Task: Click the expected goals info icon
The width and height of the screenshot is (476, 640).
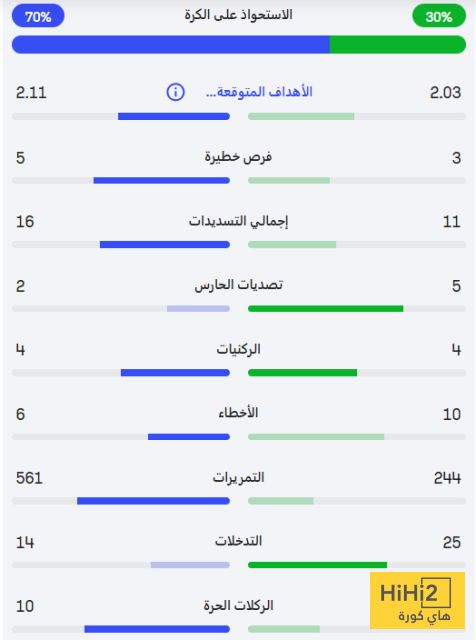Action: click(x=176, y=92)
